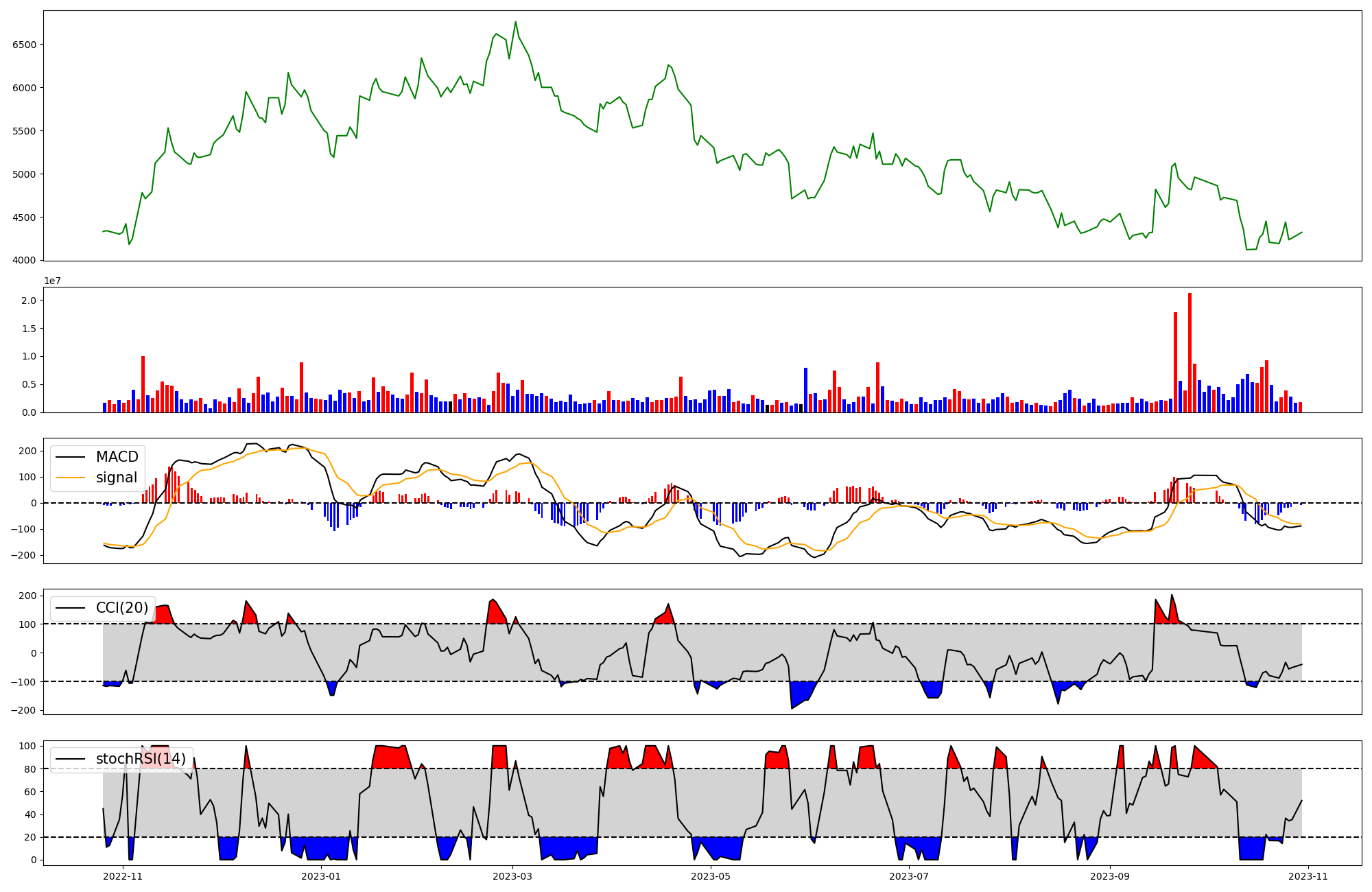Click the 80 tick label on stochRSI axis
The width and height of the screenshot is (1372, 892).
pyautogui.click(x=31, y=769)
